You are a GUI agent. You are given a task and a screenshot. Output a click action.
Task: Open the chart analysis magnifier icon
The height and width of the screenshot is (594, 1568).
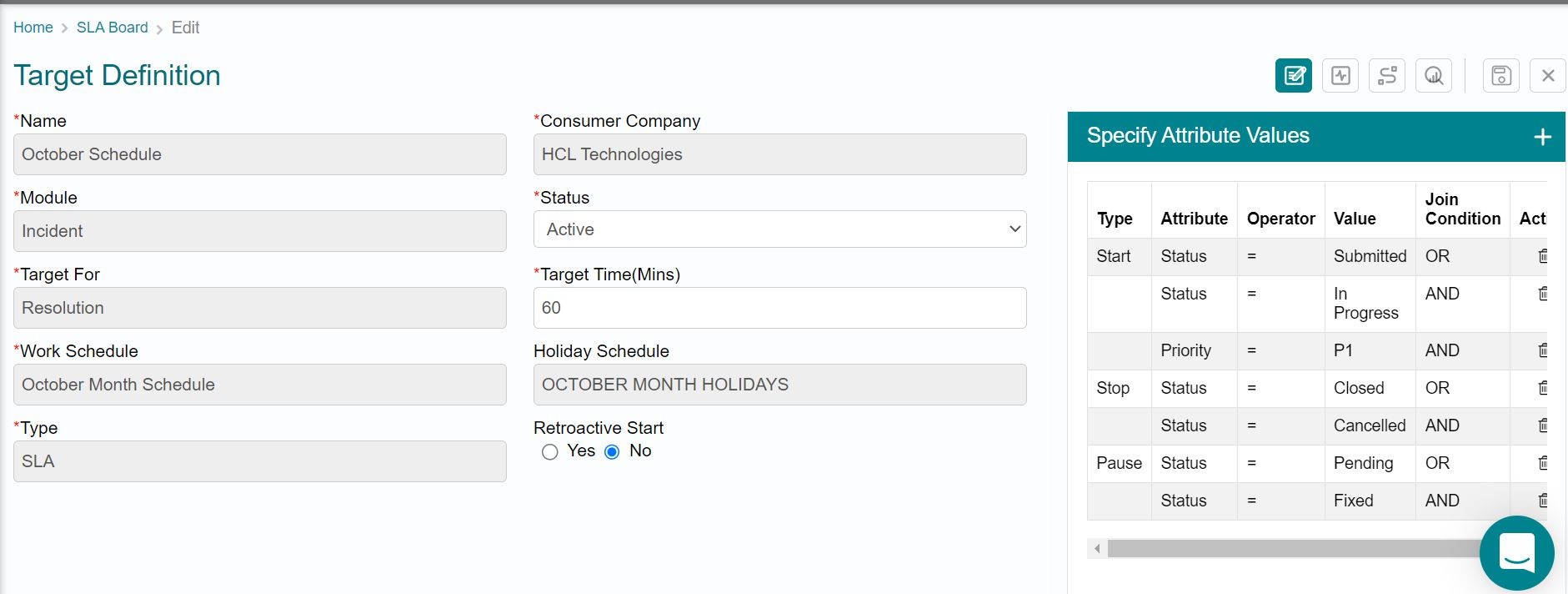1434,76
